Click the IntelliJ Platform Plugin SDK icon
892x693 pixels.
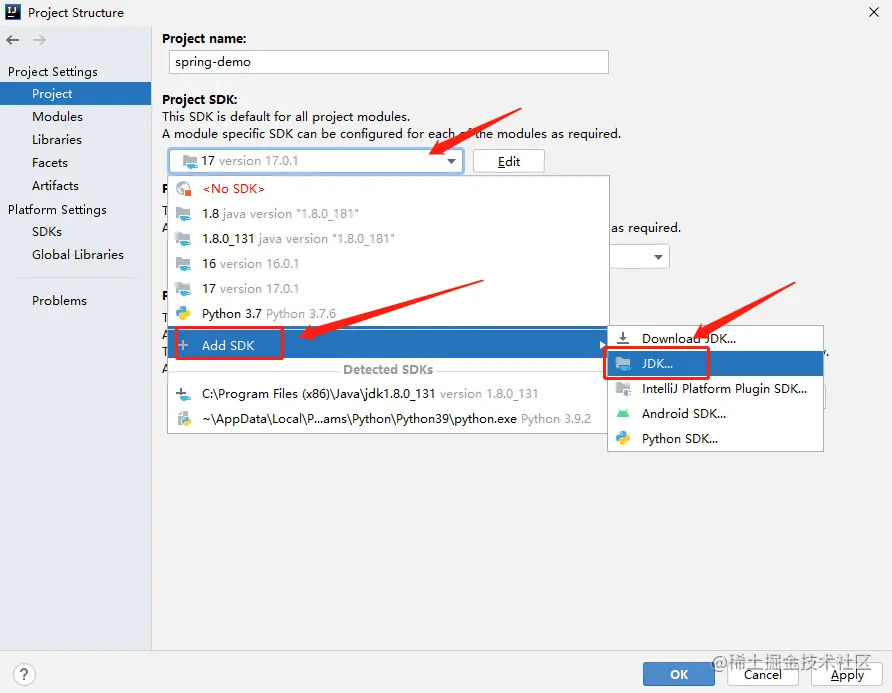pyautogui.click(x=623, y=389)
